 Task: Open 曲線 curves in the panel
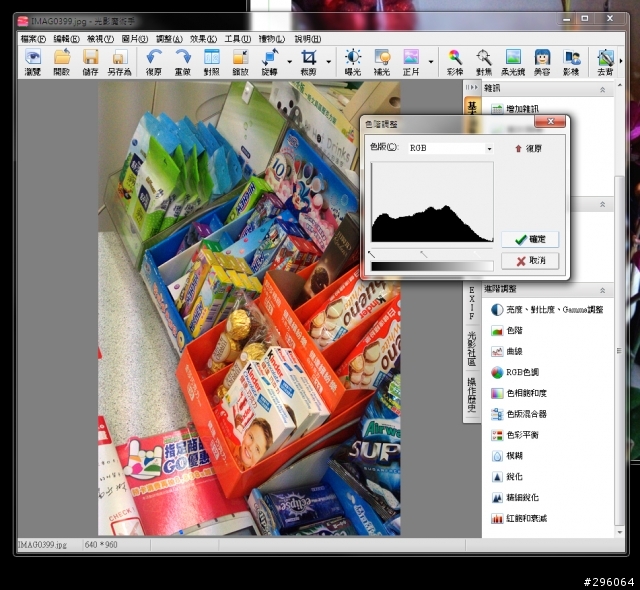[507, 351]
